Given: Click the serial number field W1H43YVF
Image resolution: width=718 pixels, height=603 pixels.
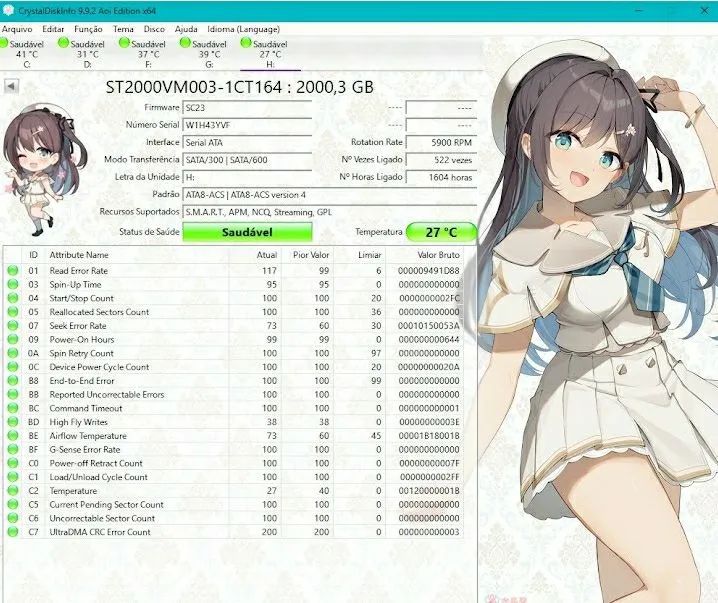Looking at the screenshot, I should coord(247,125).
